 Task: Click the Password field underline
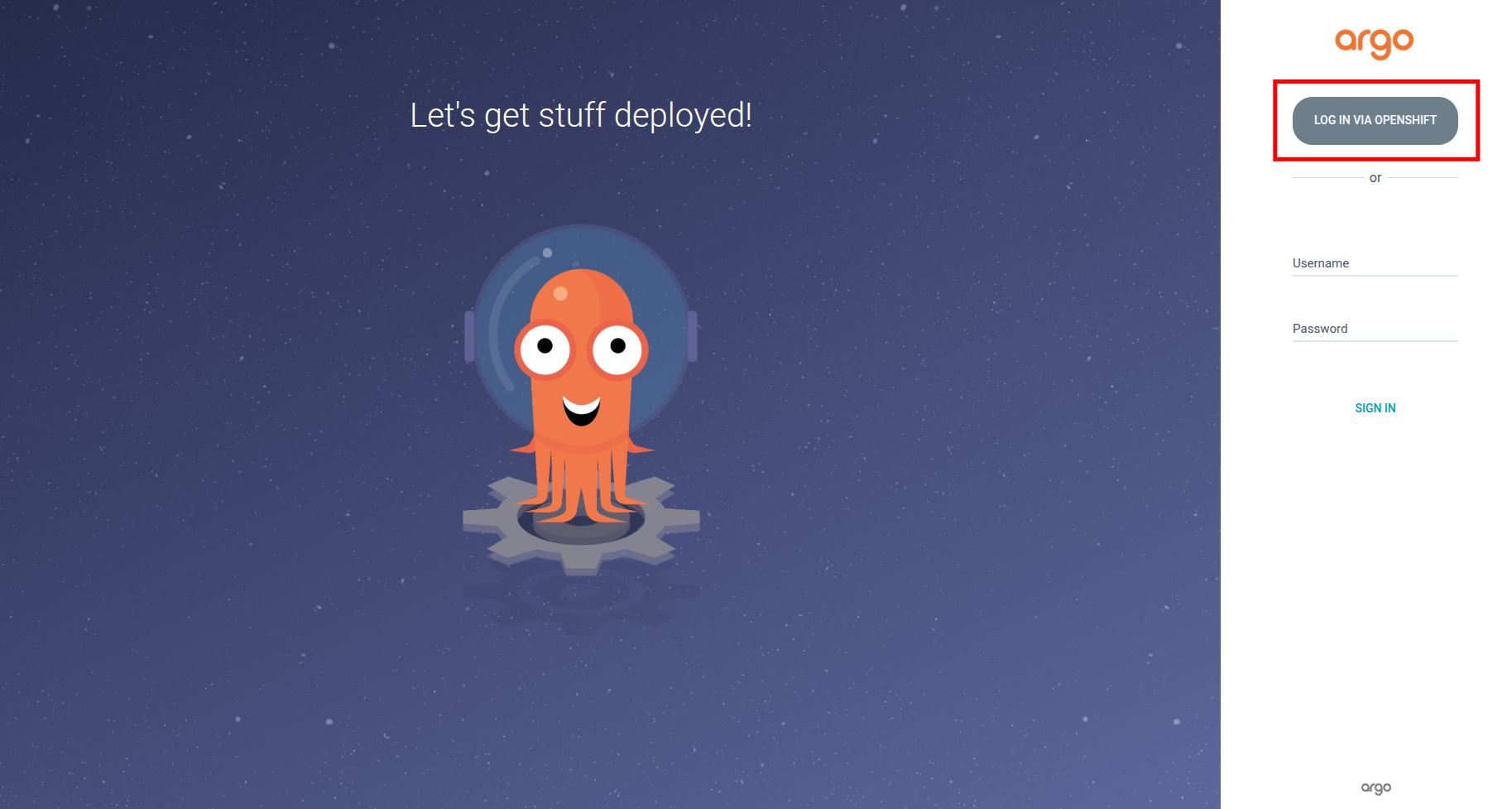[1375, 340]
